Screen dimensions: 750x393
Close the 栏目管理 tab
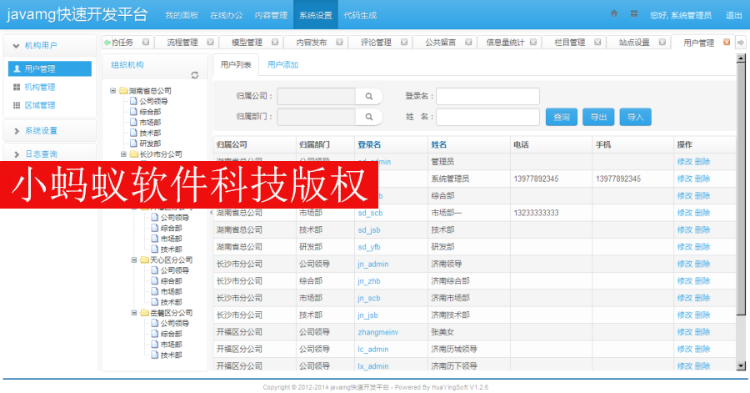tap(597, 42)
